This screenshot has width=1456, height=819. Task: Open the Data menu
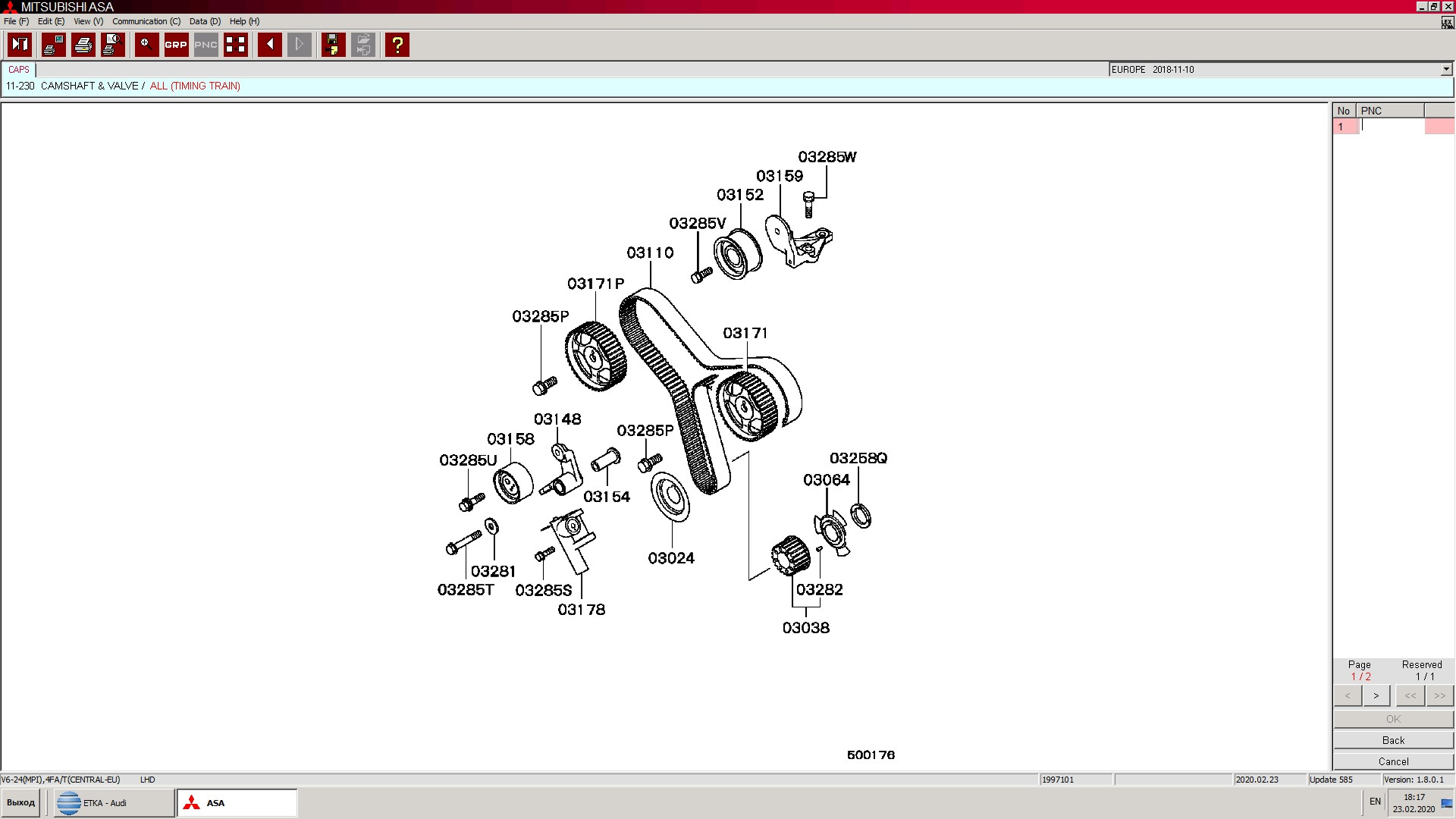pyautogui.click(x=204, y=21)
